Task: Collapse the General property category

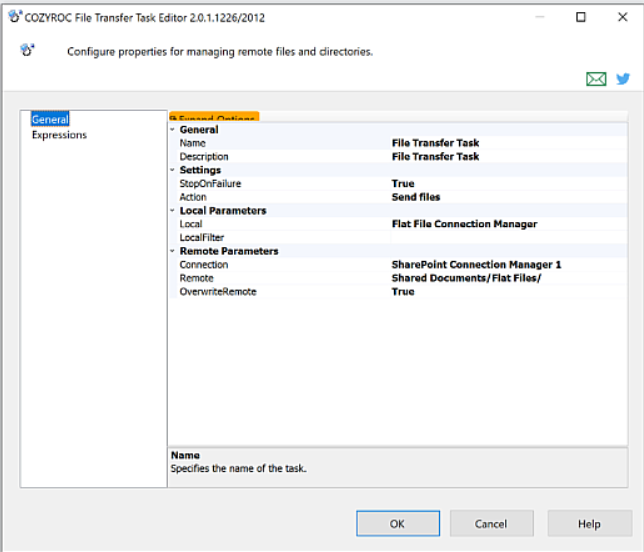Action: pos(172,129)
